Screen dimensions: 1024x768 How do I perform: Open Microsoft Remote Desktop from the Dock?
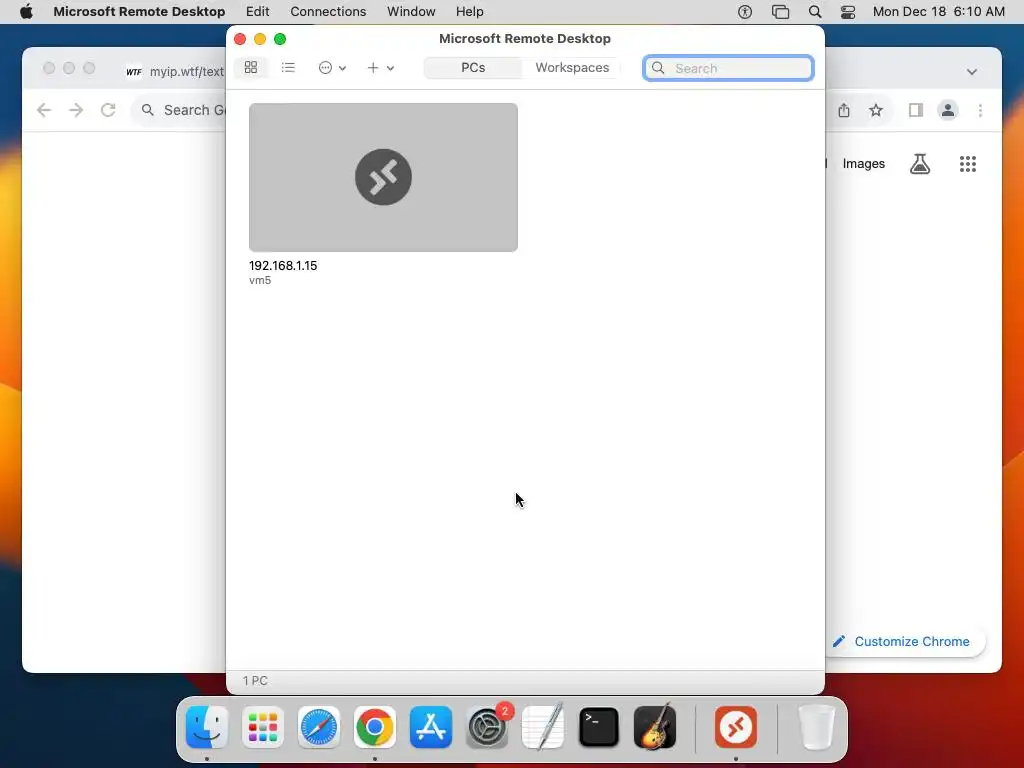tap(736, 727)
